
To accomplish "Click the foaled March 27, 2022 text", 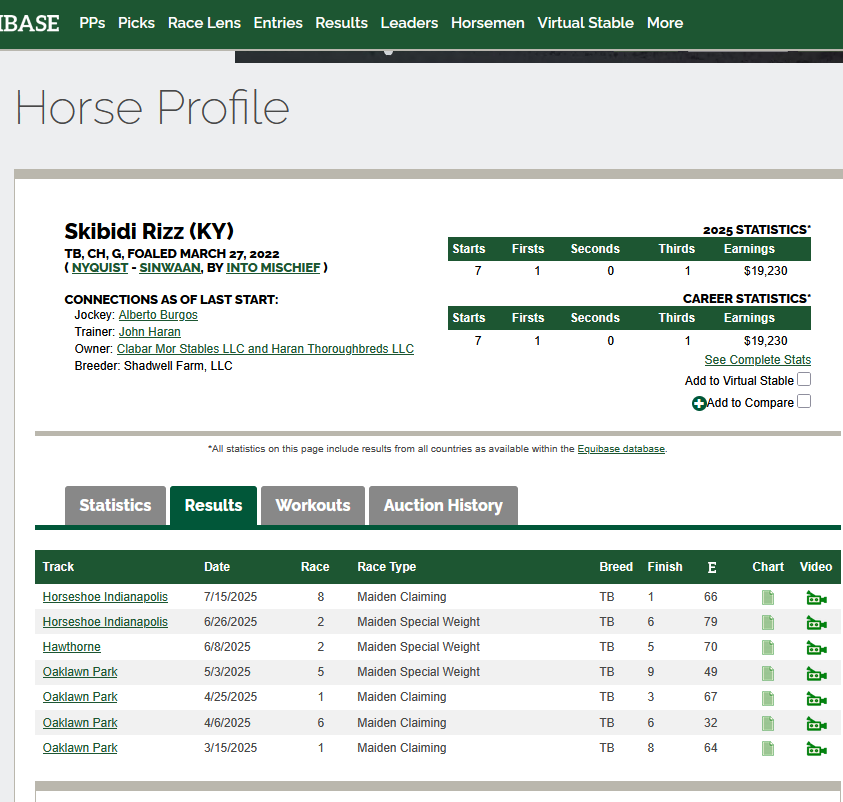I will pos(203,254).
